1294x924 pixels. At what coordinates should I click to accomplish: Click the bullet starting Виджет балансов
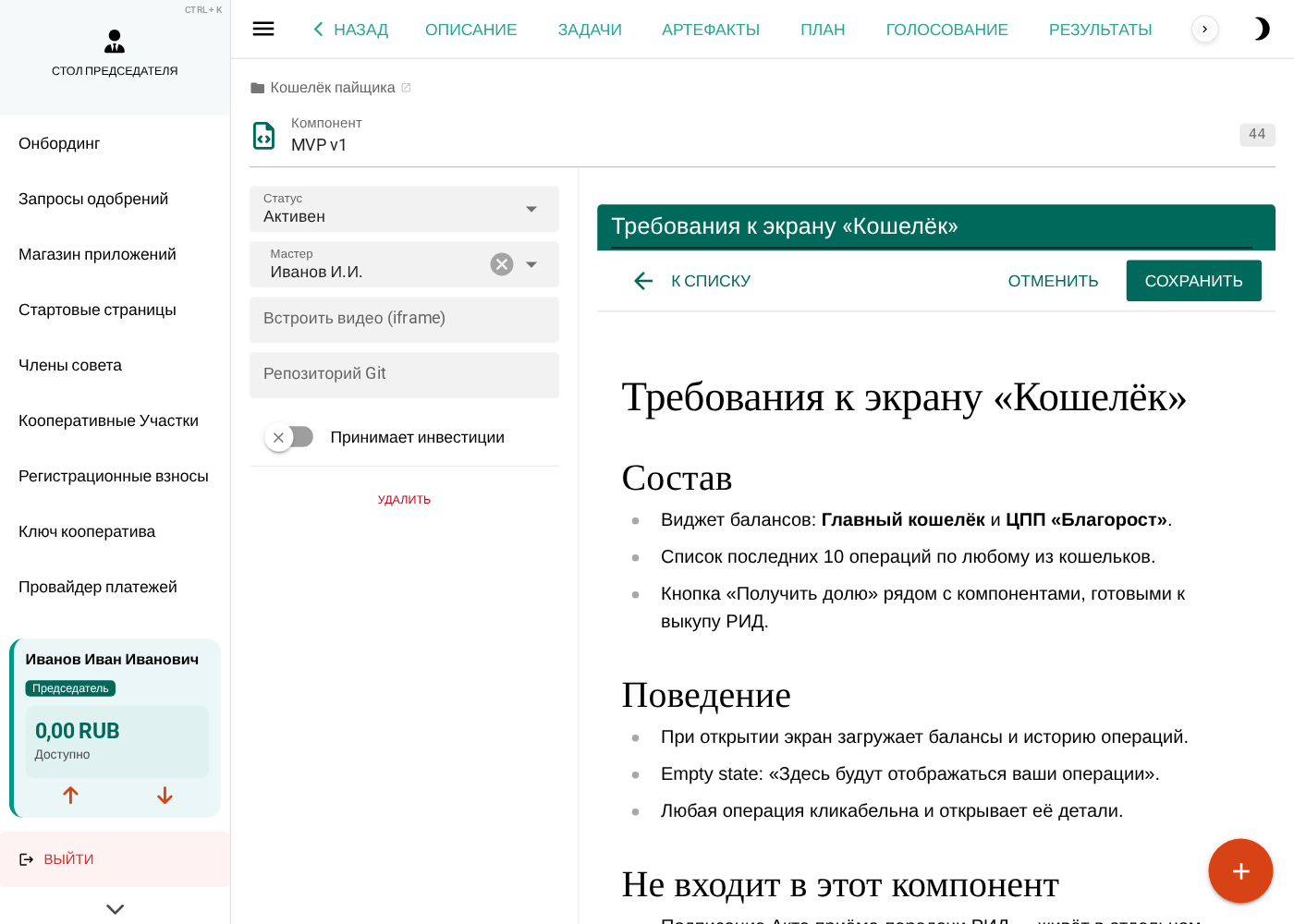coord(916,519)
